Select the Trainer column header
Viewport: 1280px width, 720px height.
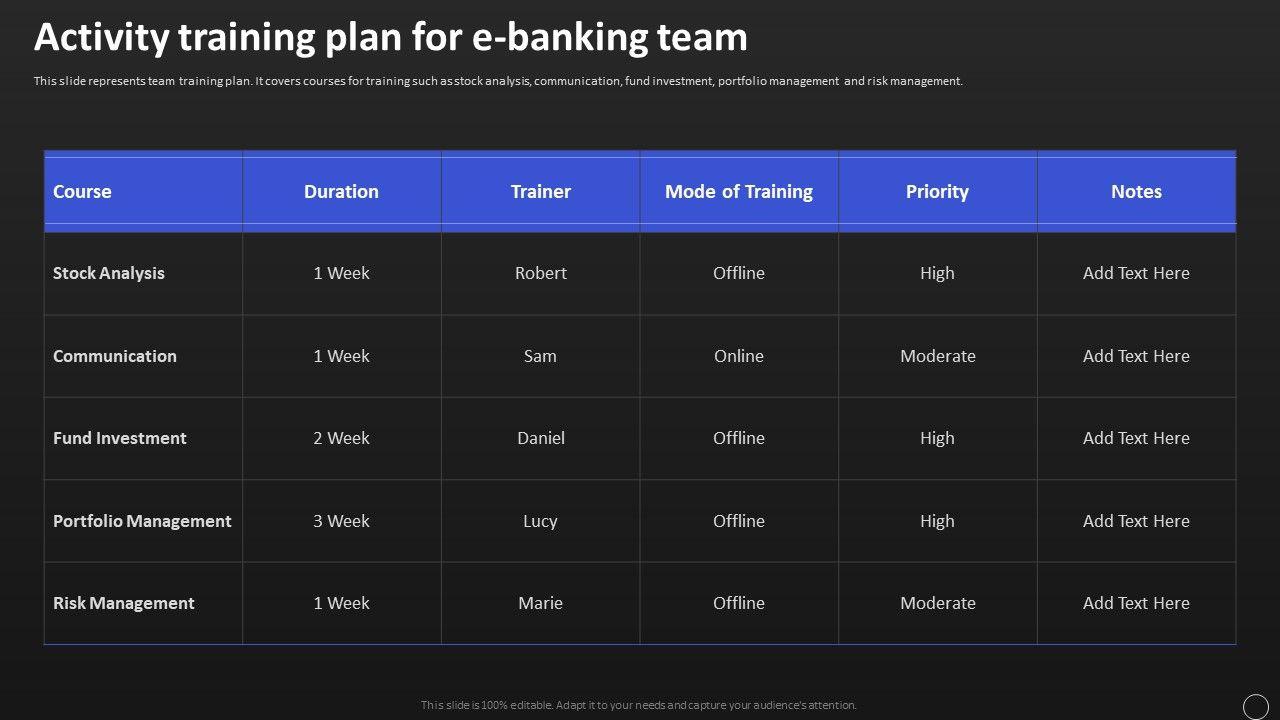[x=540, y=191]
